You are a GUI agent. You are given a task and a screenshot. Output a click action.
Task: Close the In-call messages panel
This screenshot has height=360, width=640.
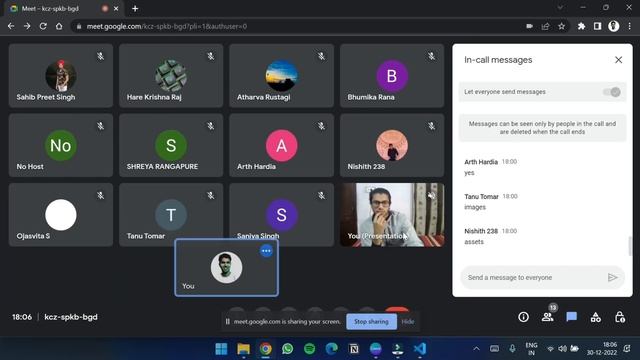click(x=618, y=60)
